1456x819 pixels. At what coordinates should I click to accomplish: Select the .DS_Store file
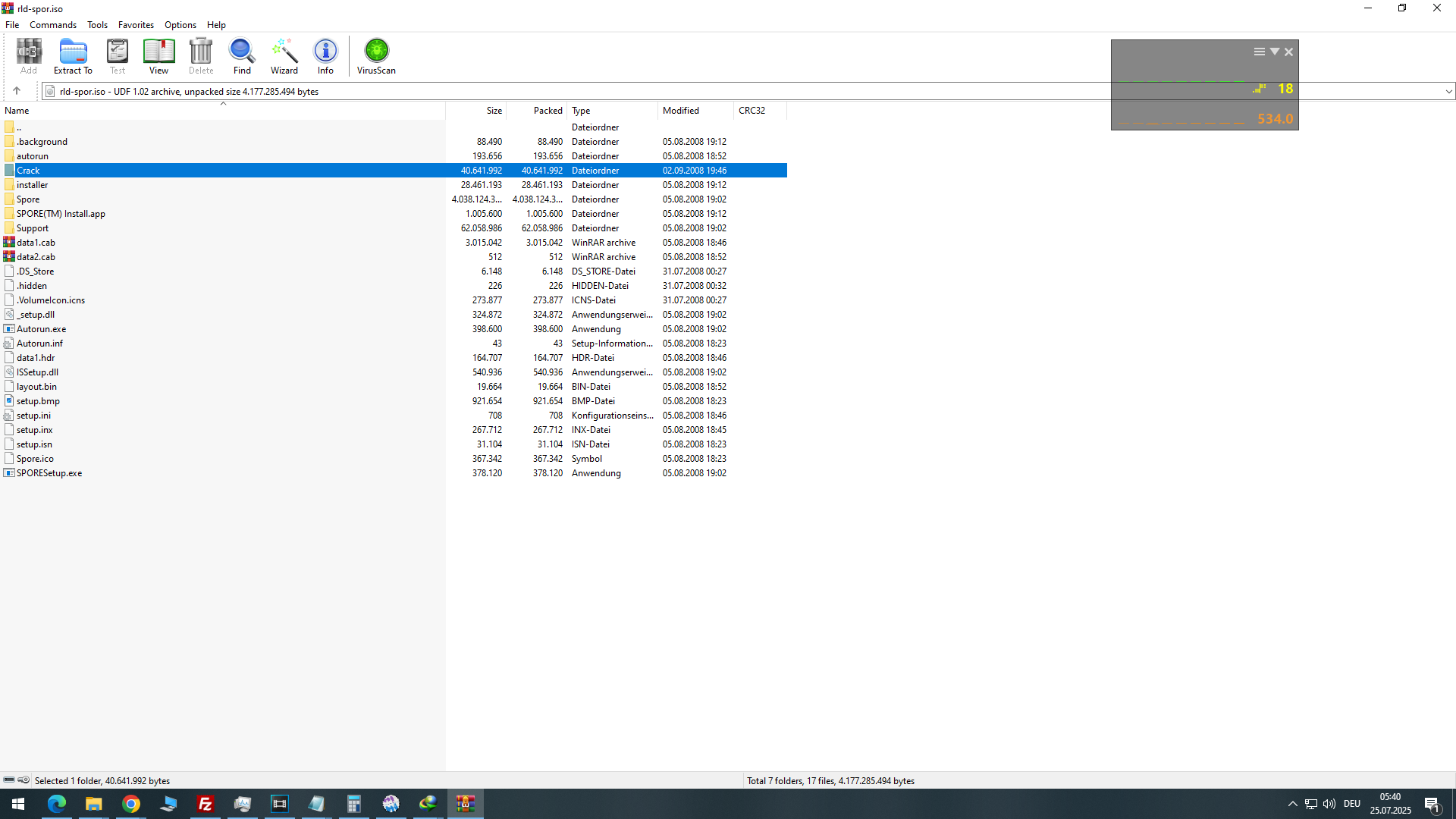(x=394, y=271)
